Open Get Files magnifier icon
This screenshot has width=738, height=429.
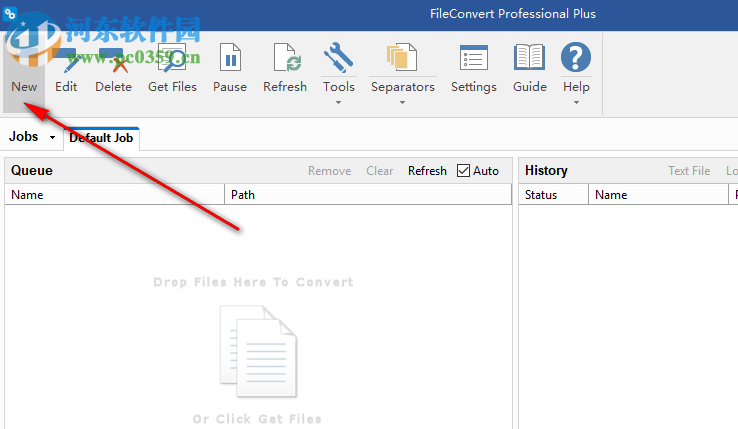pos(172,57)
